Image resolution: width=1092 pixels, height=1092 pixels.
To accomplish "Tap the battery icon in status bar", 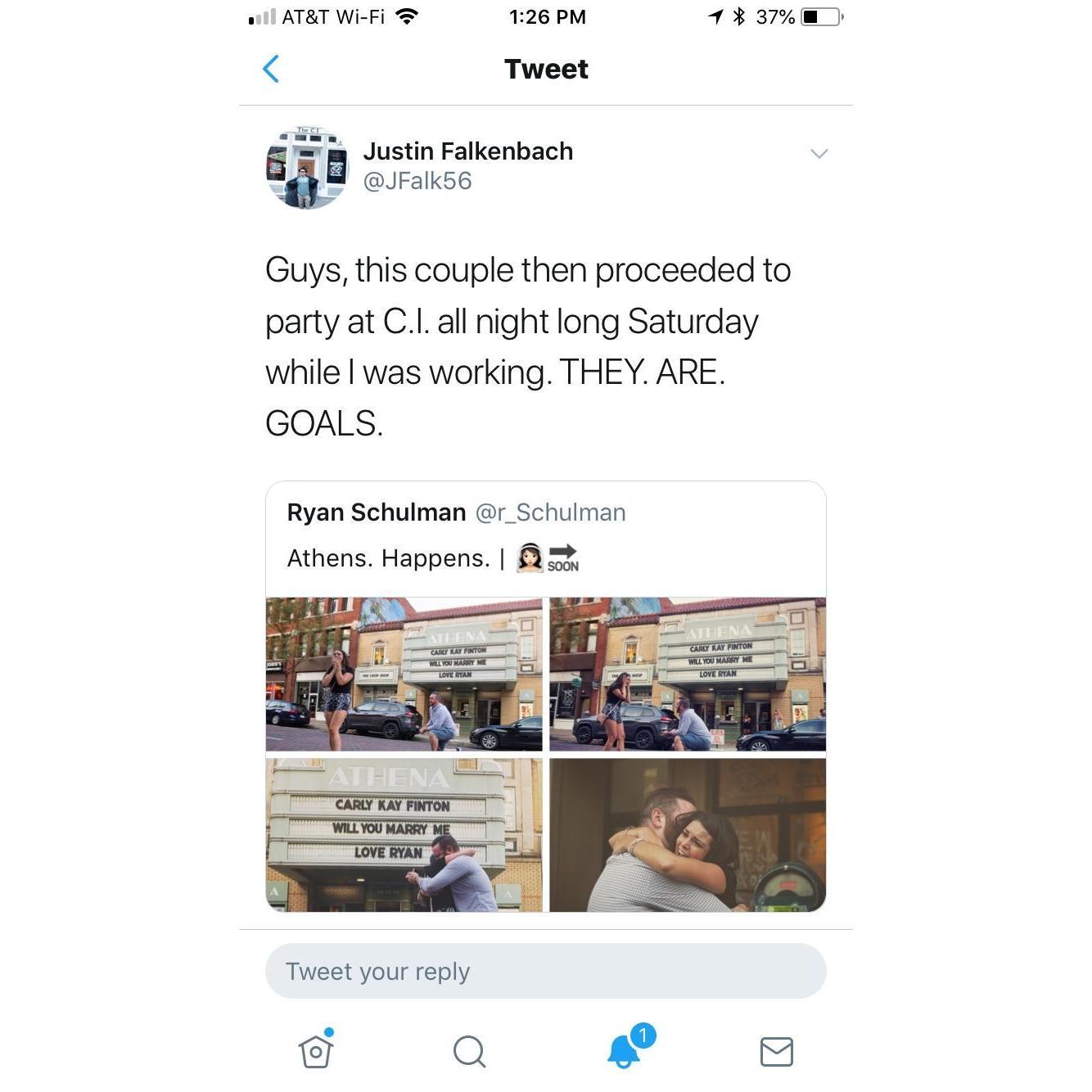I will (822, 16).
